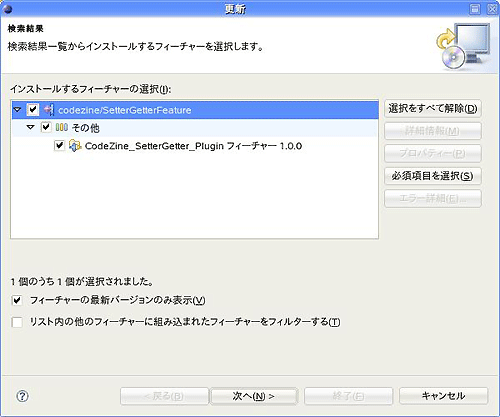Uncheck the codezine/SetterGetterFeature checkbox
This screenshot has width=500, height=417.
(x=33, y=110)
